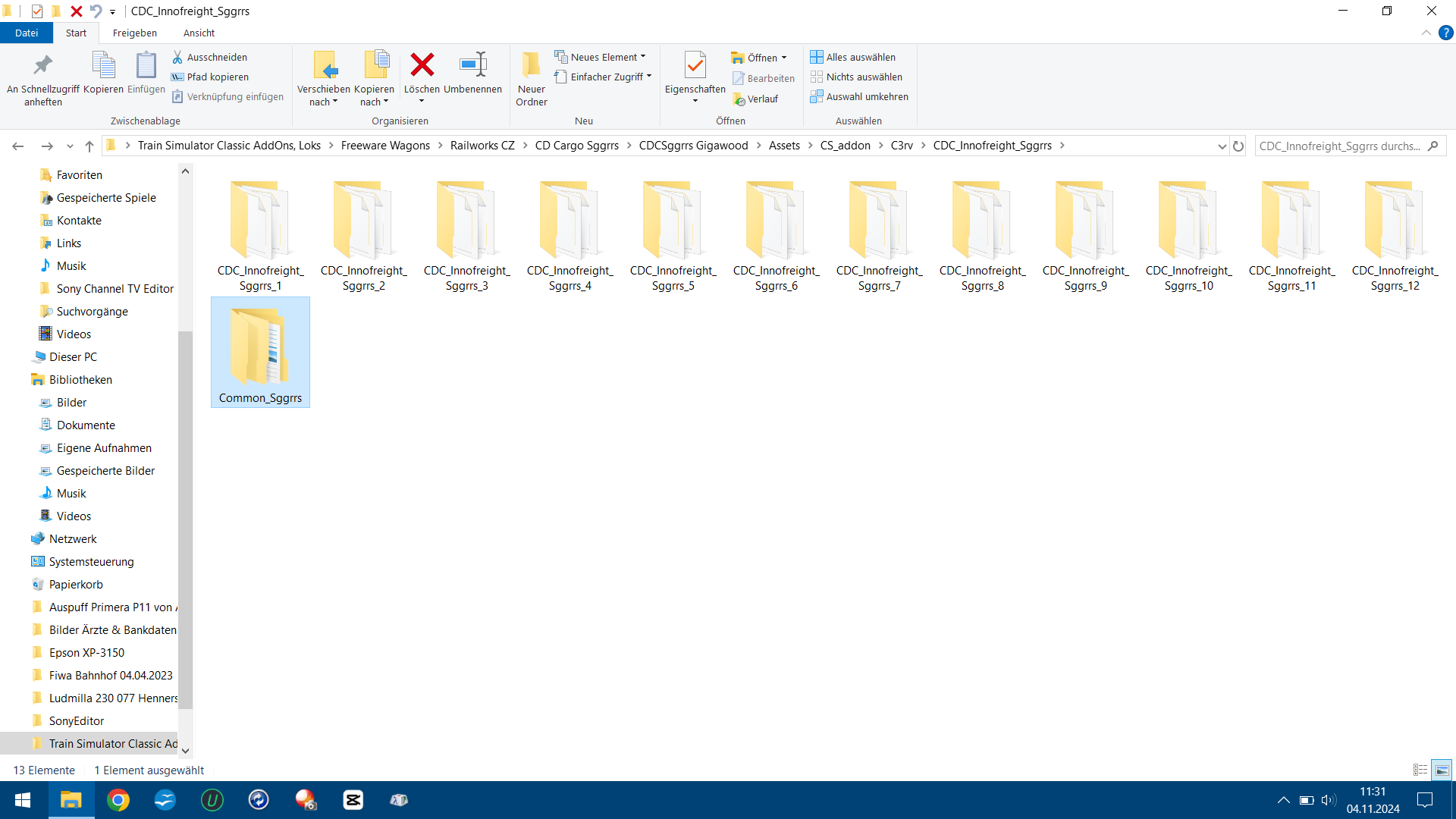Click the Kopieren copy icon

pos(103,67)
